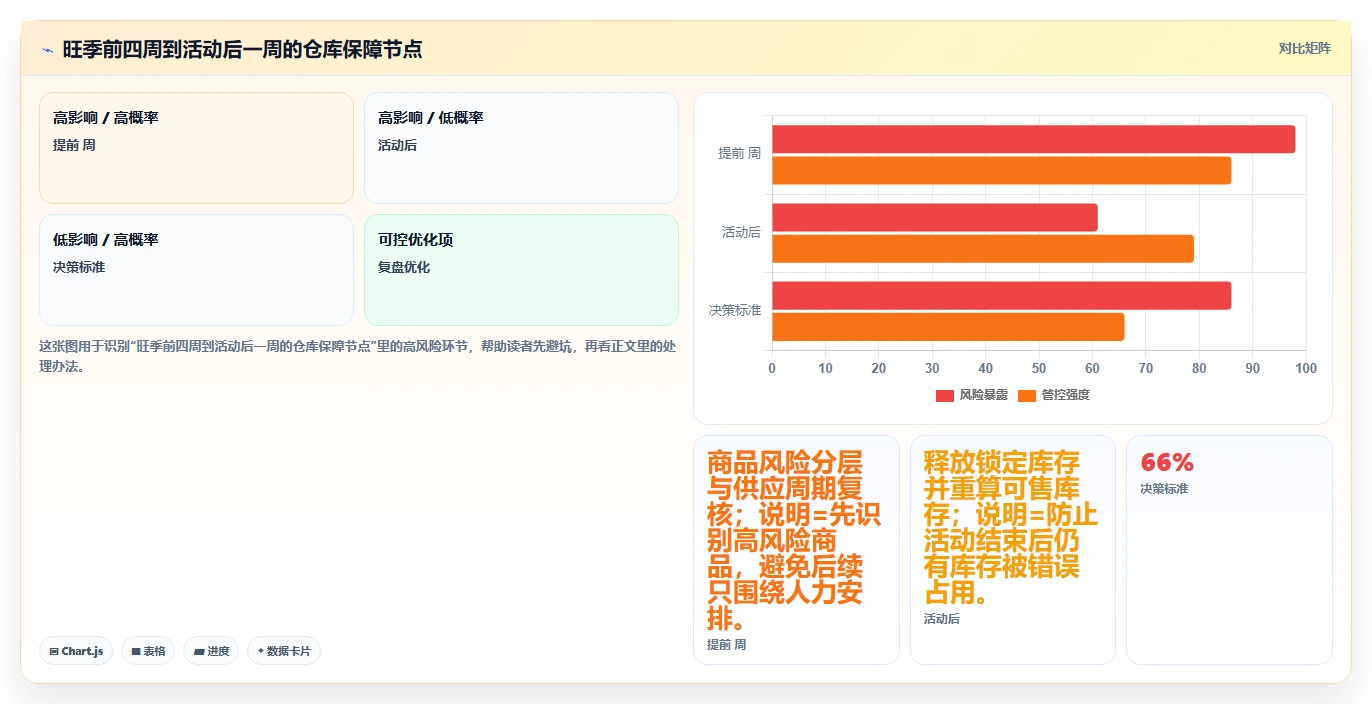This screenshot has height=704, width=1372.
Task: Click the 复盘优化 text in green card
Action: pyautogui.click(x=404, y=267)
